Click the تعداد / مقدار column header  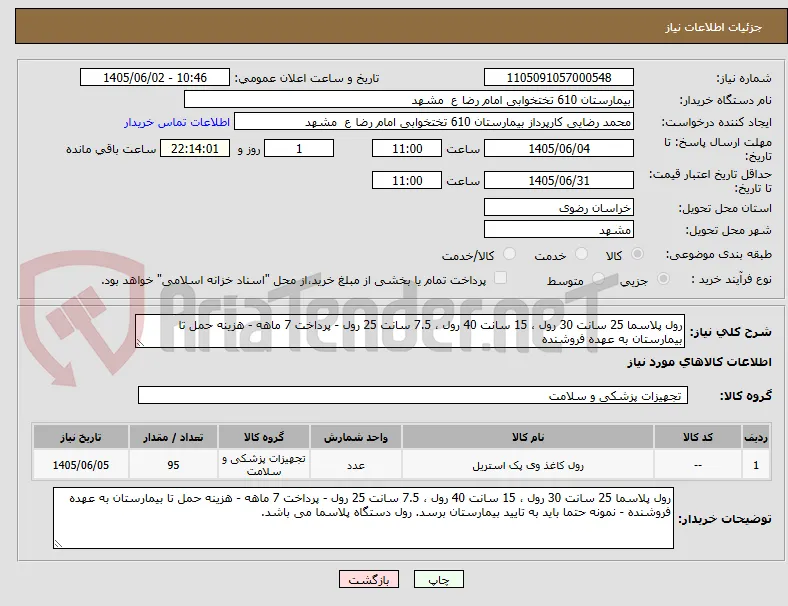pyautogui.click(x=173, y=437)
